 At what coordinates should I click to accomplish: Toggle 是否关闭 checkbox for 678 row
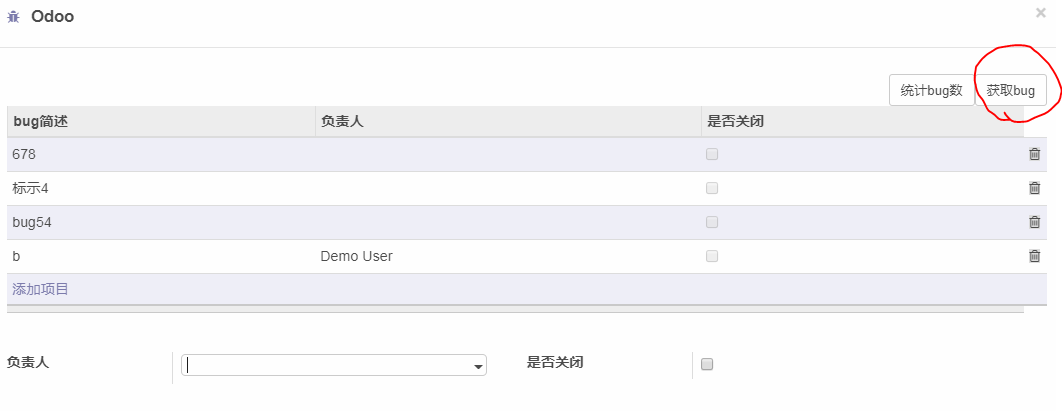(712, 154)
